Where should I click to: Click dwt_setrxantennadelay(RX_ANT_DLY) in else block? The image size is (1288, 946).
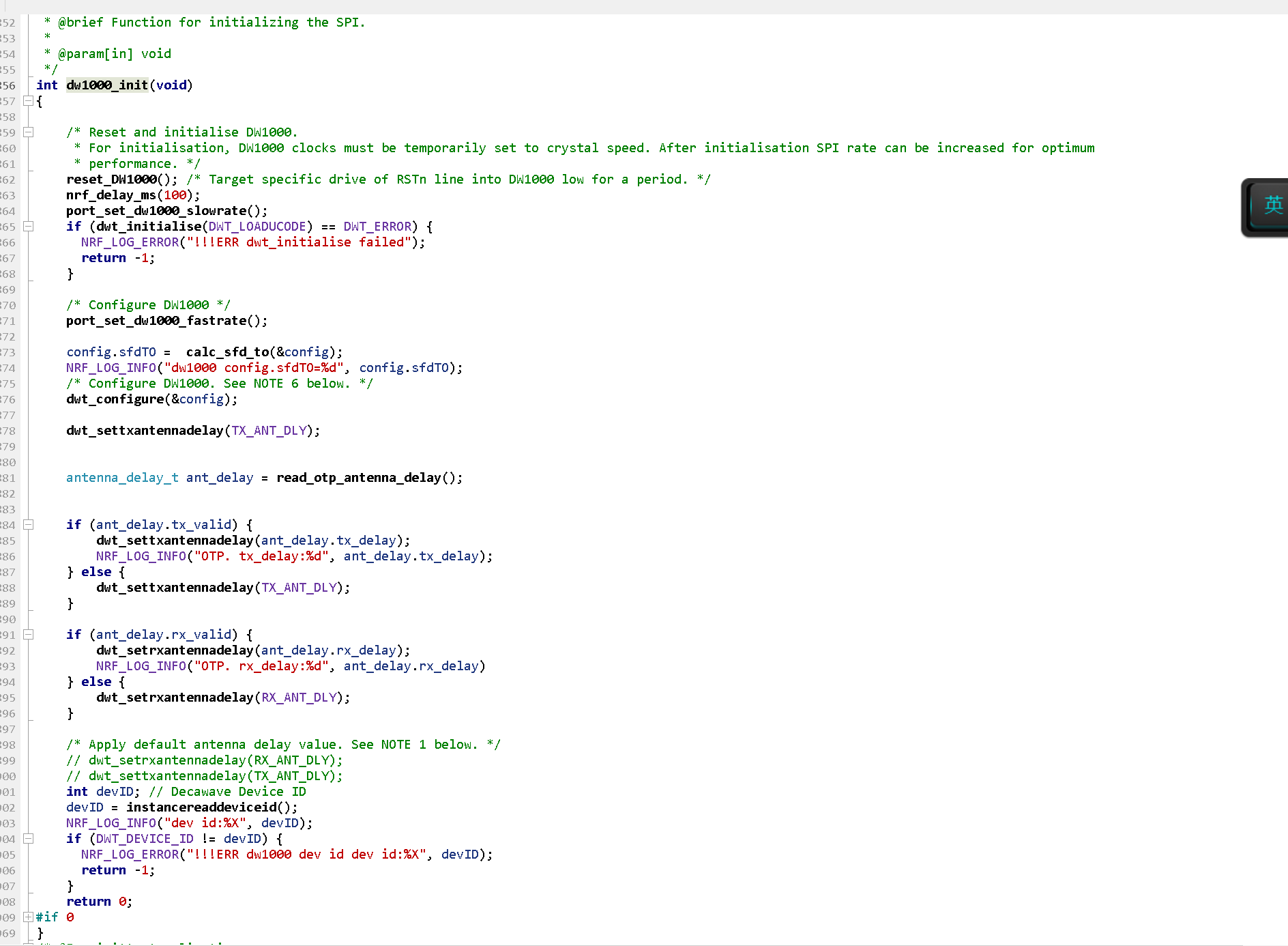223,698
